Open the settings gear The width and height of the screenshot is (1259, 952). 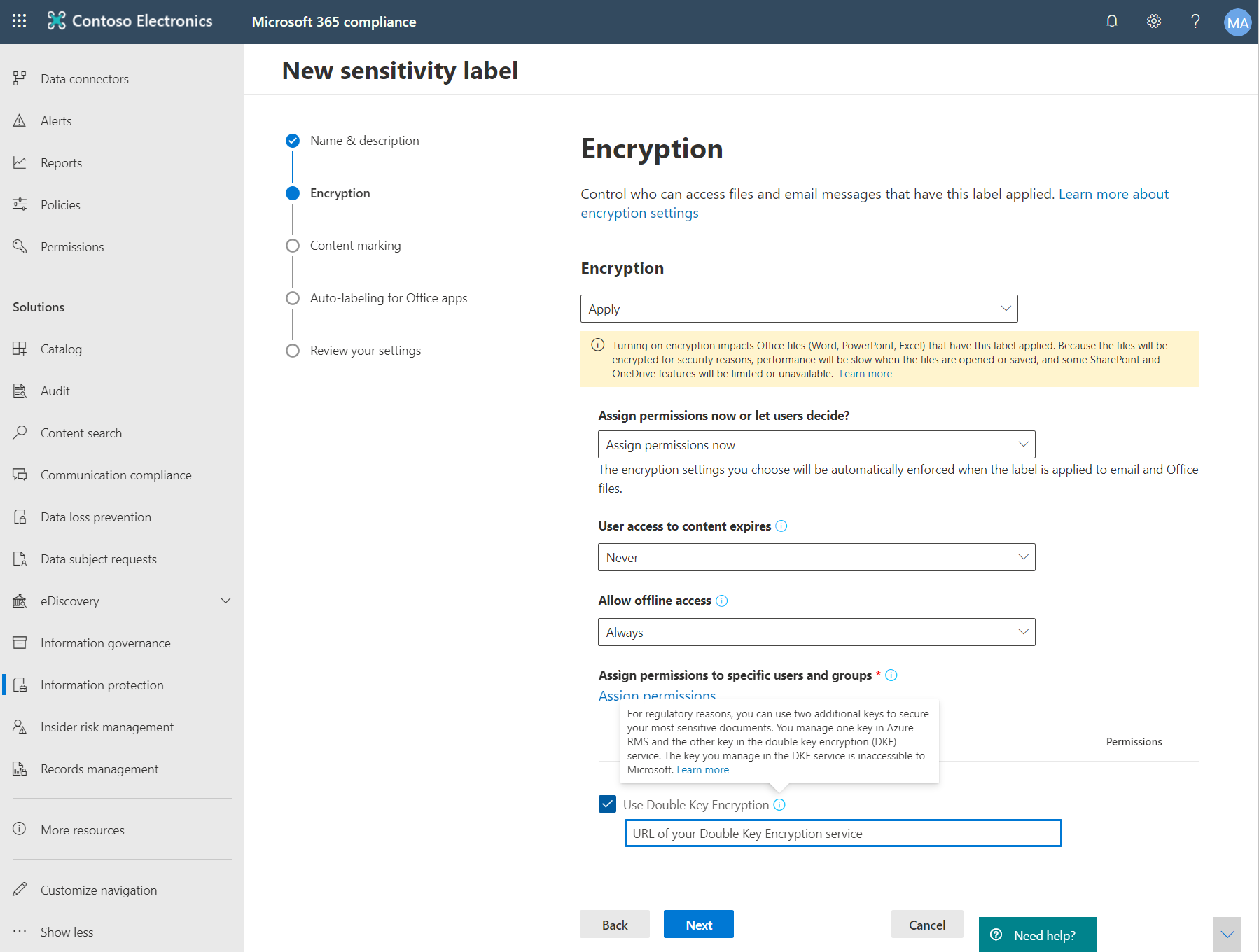click(x=1153, y=21)
